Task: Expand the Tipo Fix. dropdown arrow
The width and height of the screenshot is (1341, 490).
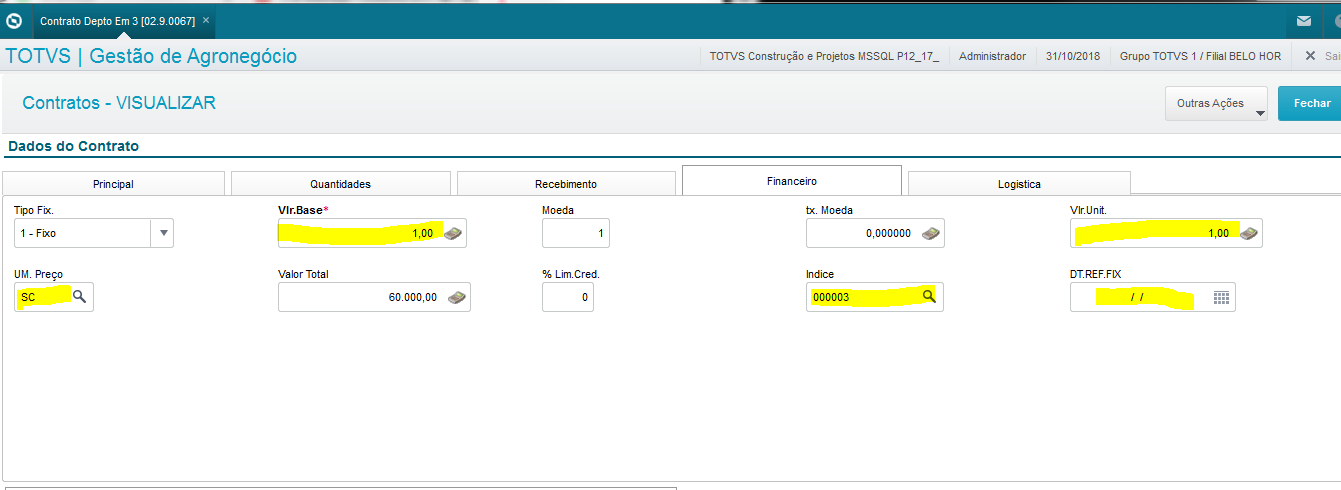Action: 163,233
